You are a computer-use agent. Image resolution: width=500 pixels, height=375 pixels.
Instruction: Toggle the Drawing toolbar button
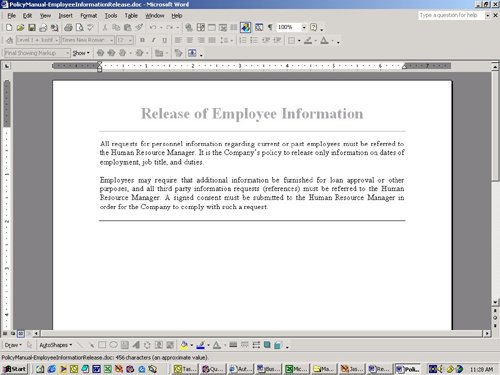point(245,27)
